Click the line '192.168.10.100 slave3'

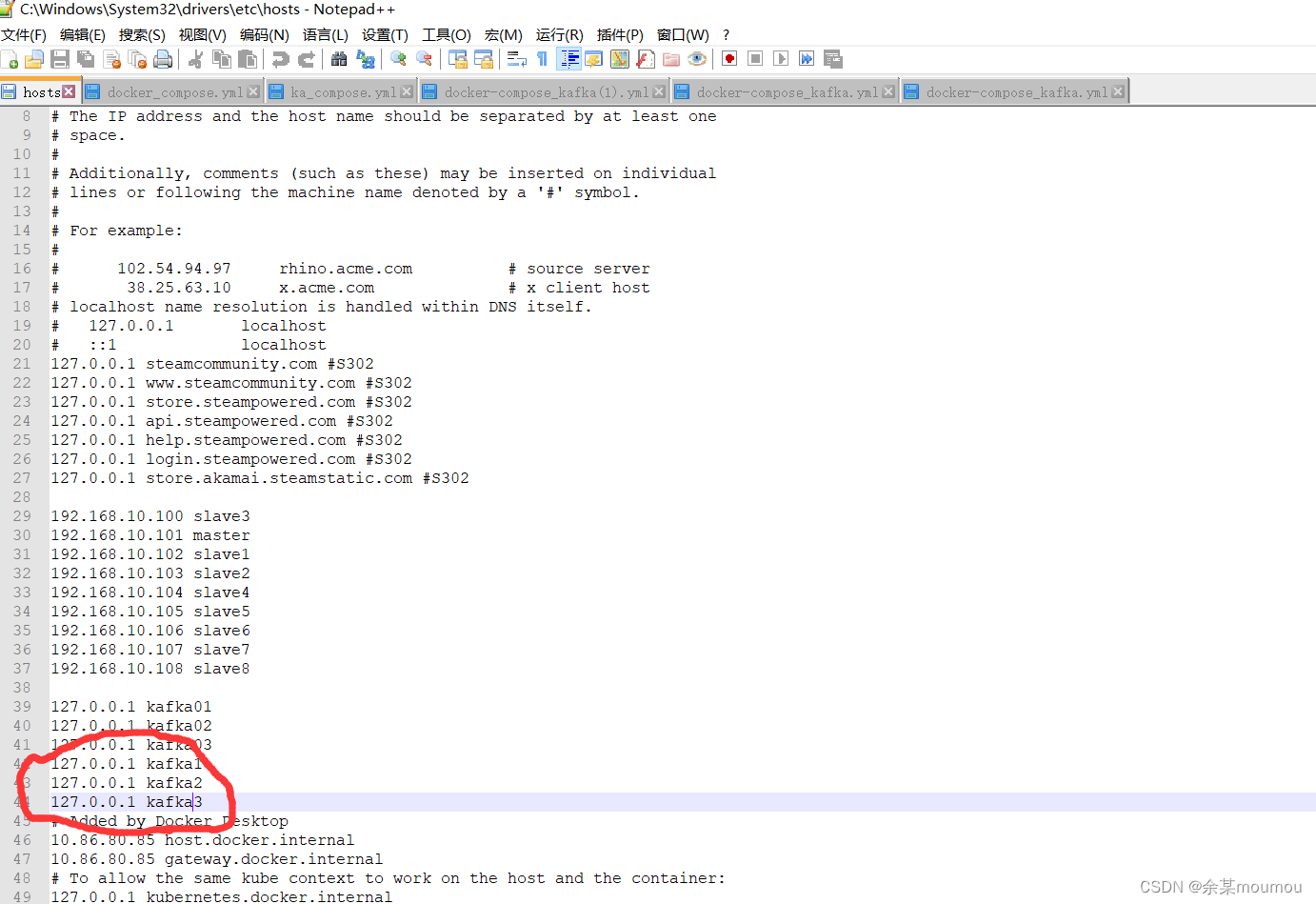pyautogui.click(x=150, y=516)
